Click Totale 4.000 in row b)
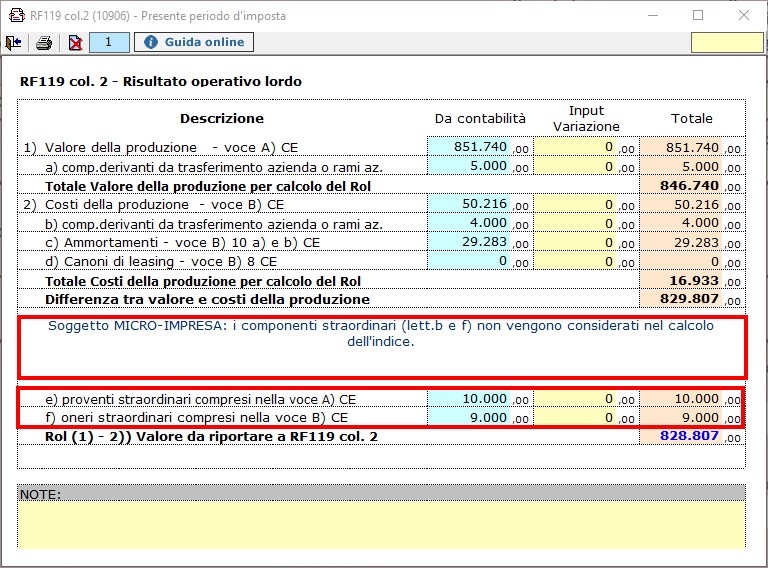 pyautogui.click(x=681, y=223)
